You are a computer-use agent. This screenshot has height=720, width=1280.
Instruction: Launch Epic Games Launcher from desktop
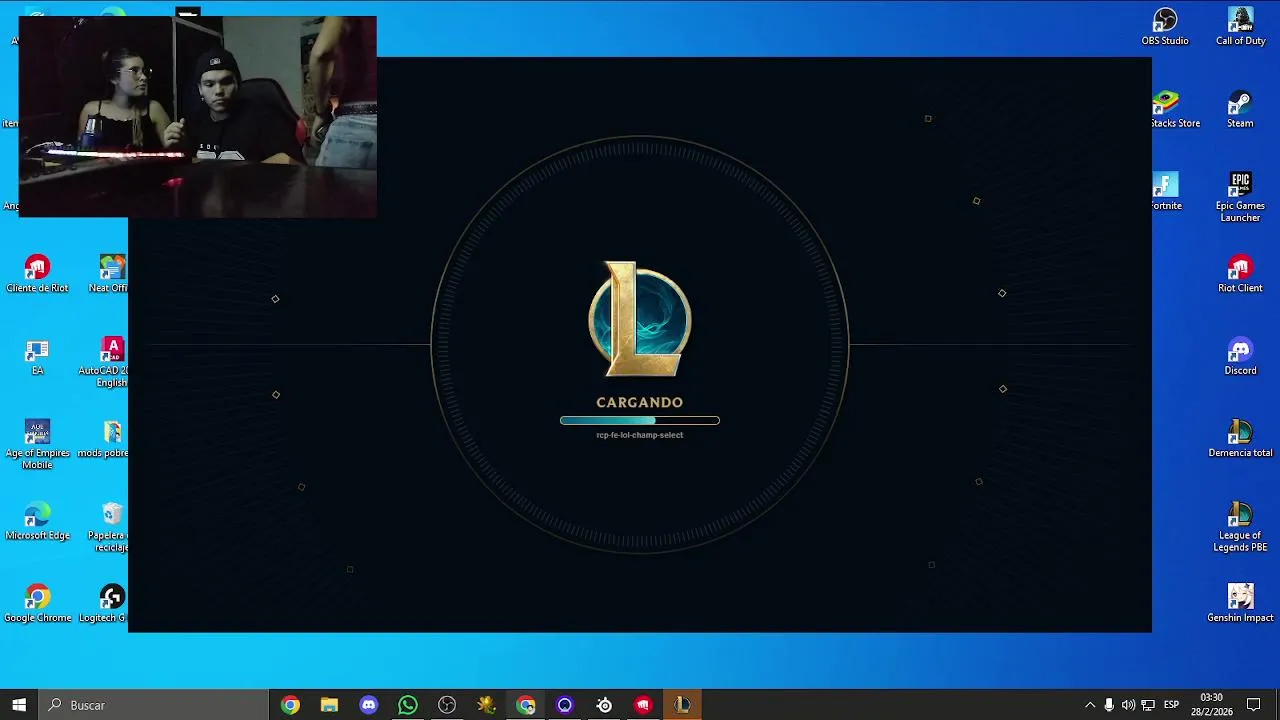point(1240,197)
